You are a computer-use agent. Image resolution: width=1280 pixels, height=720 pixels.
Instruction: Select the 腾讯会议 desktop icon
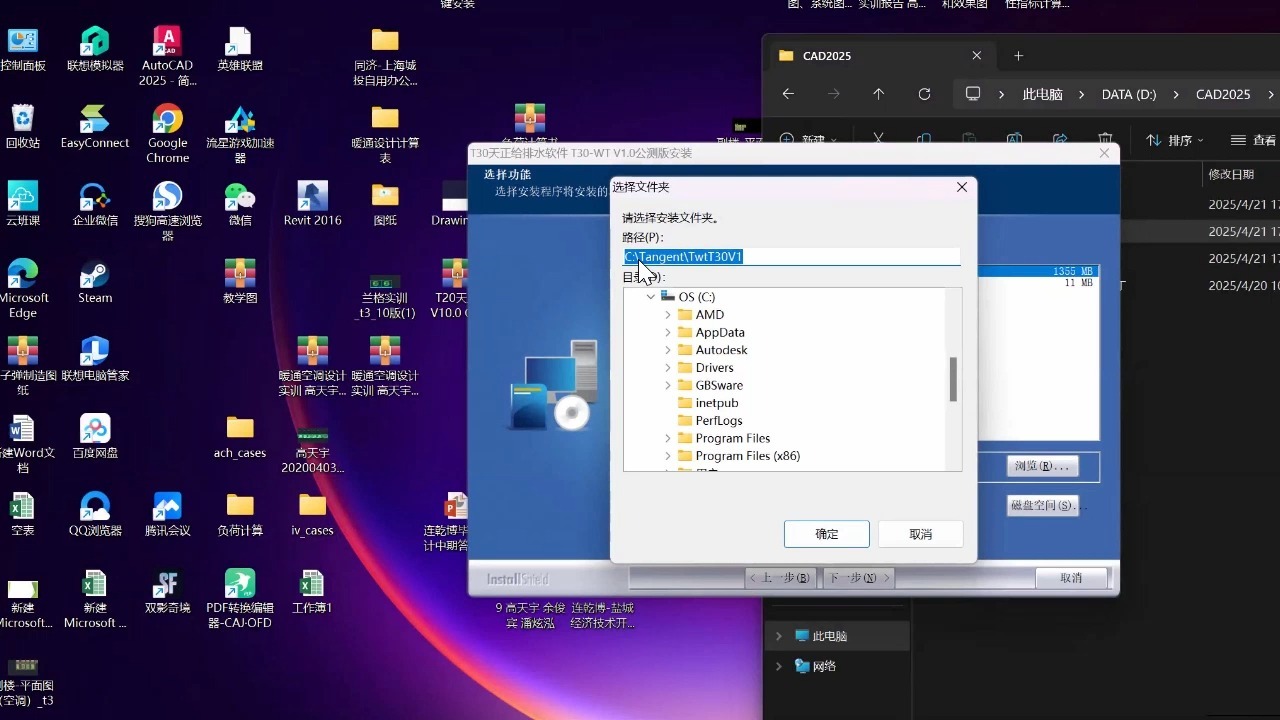167,514
